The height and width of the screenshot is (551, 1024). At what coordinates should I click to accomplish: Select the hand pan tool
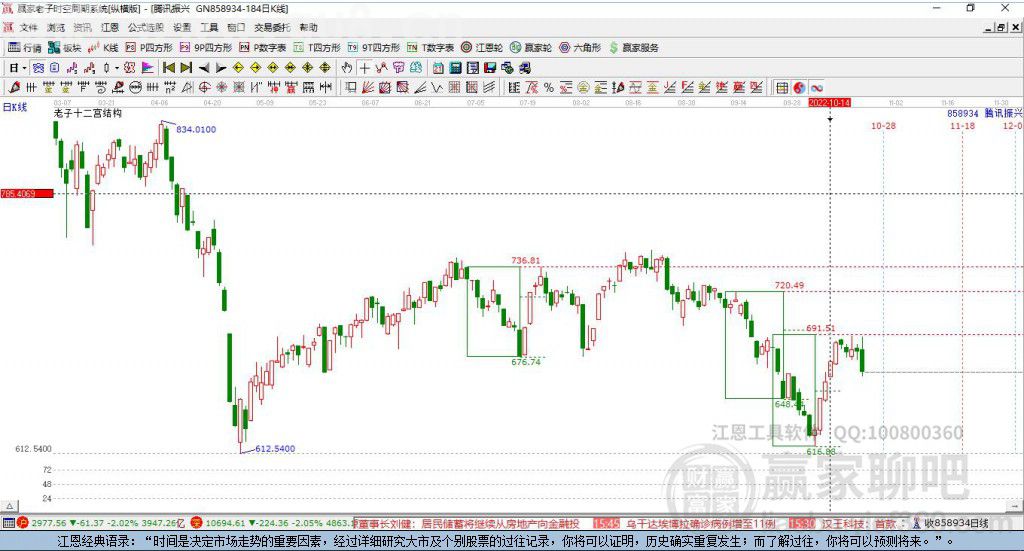click(x=347, y=68)
